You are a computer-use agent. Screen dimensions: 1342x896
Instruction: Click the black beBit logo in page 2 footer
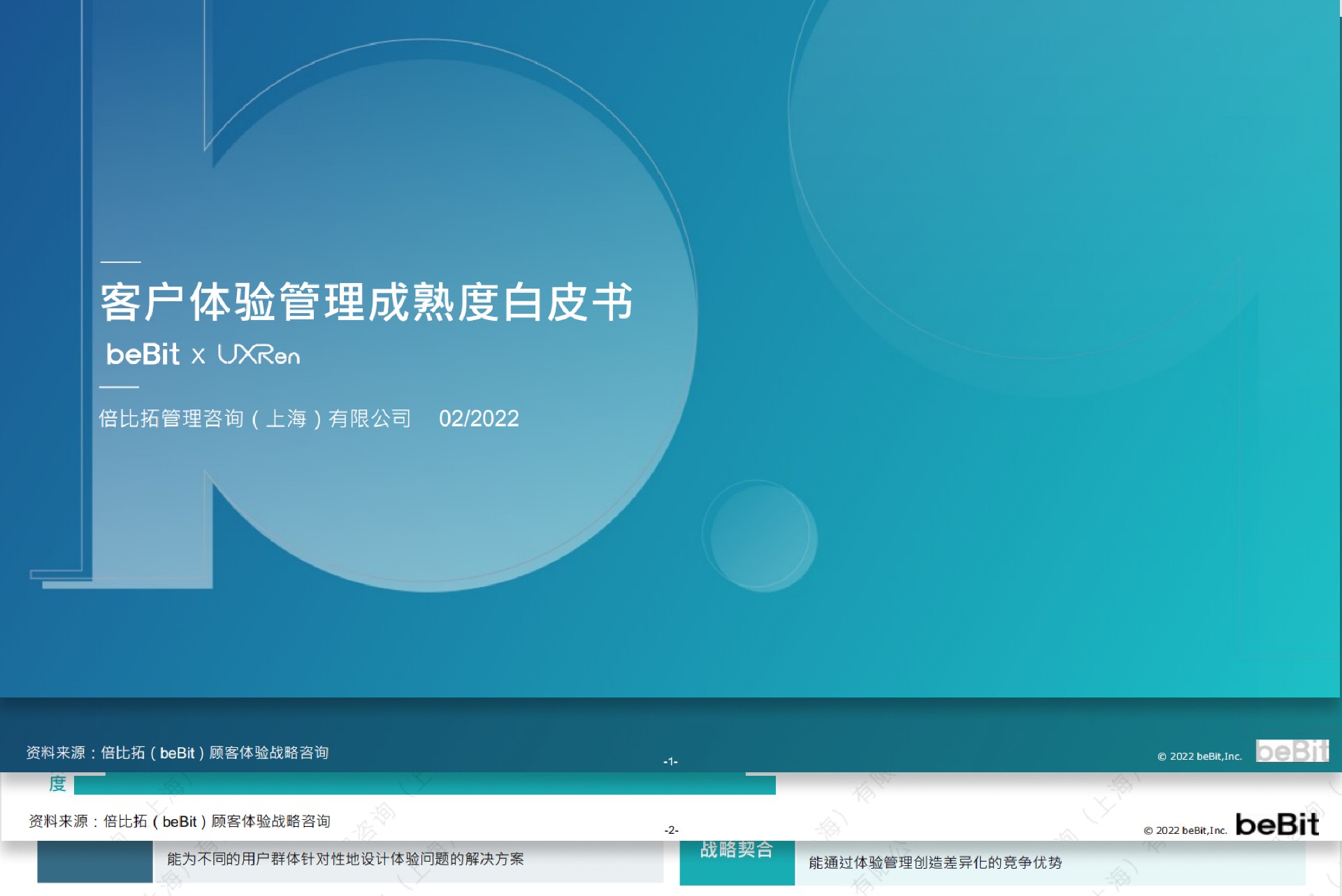(x=1277, y=825)
